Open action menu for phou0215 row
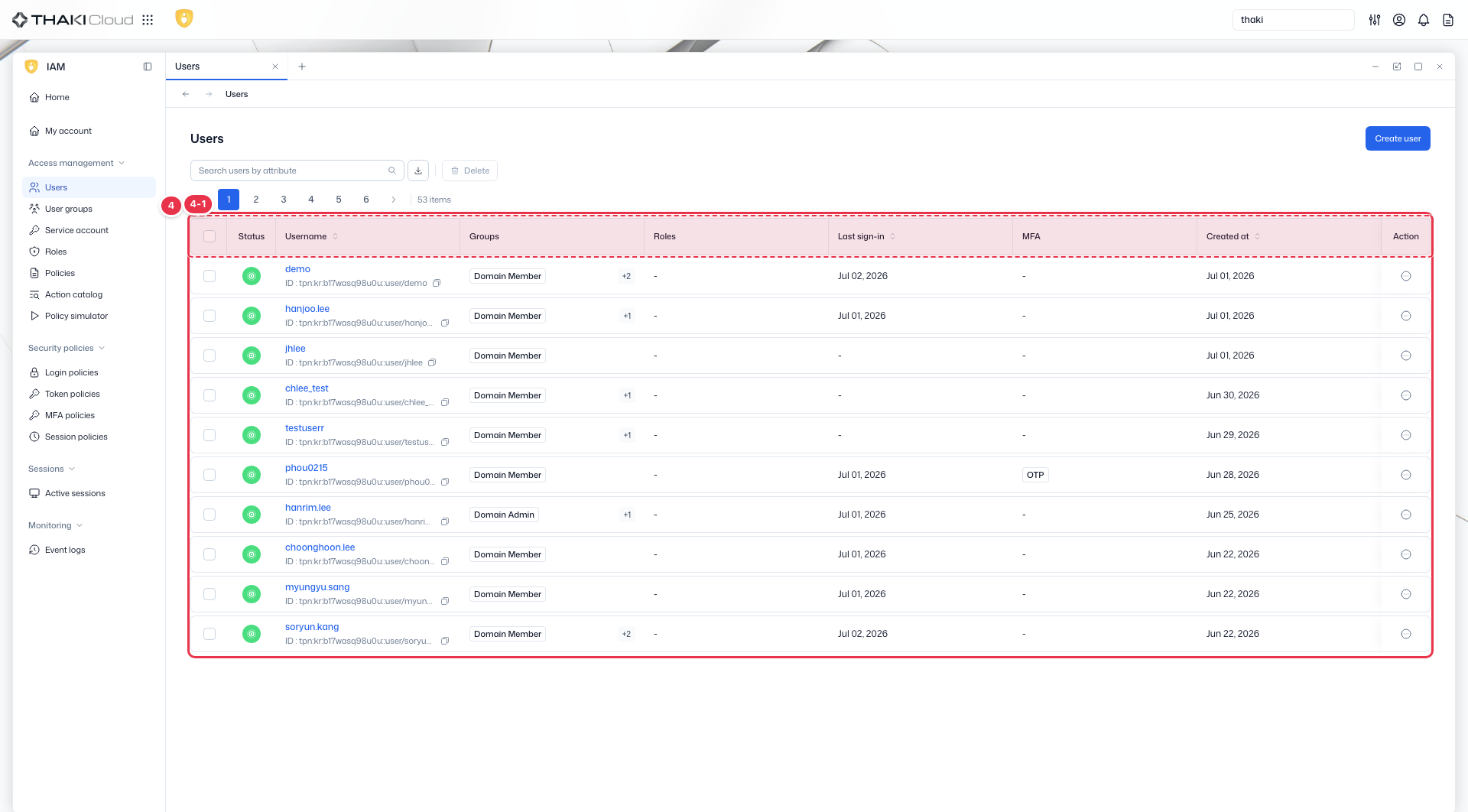This screenshot has height=812, width=1468. (1406, 475)
